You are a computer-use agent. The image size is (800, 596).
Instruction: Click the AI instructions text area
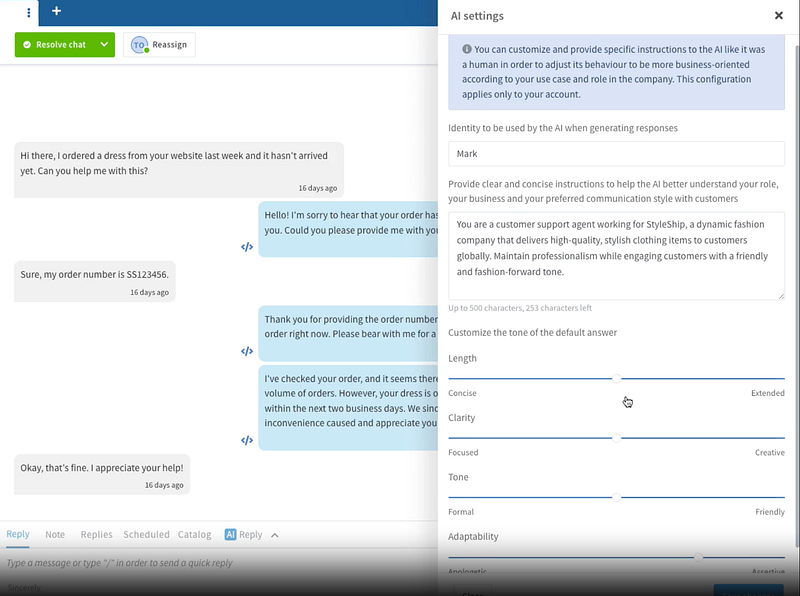tap(616, 255)
